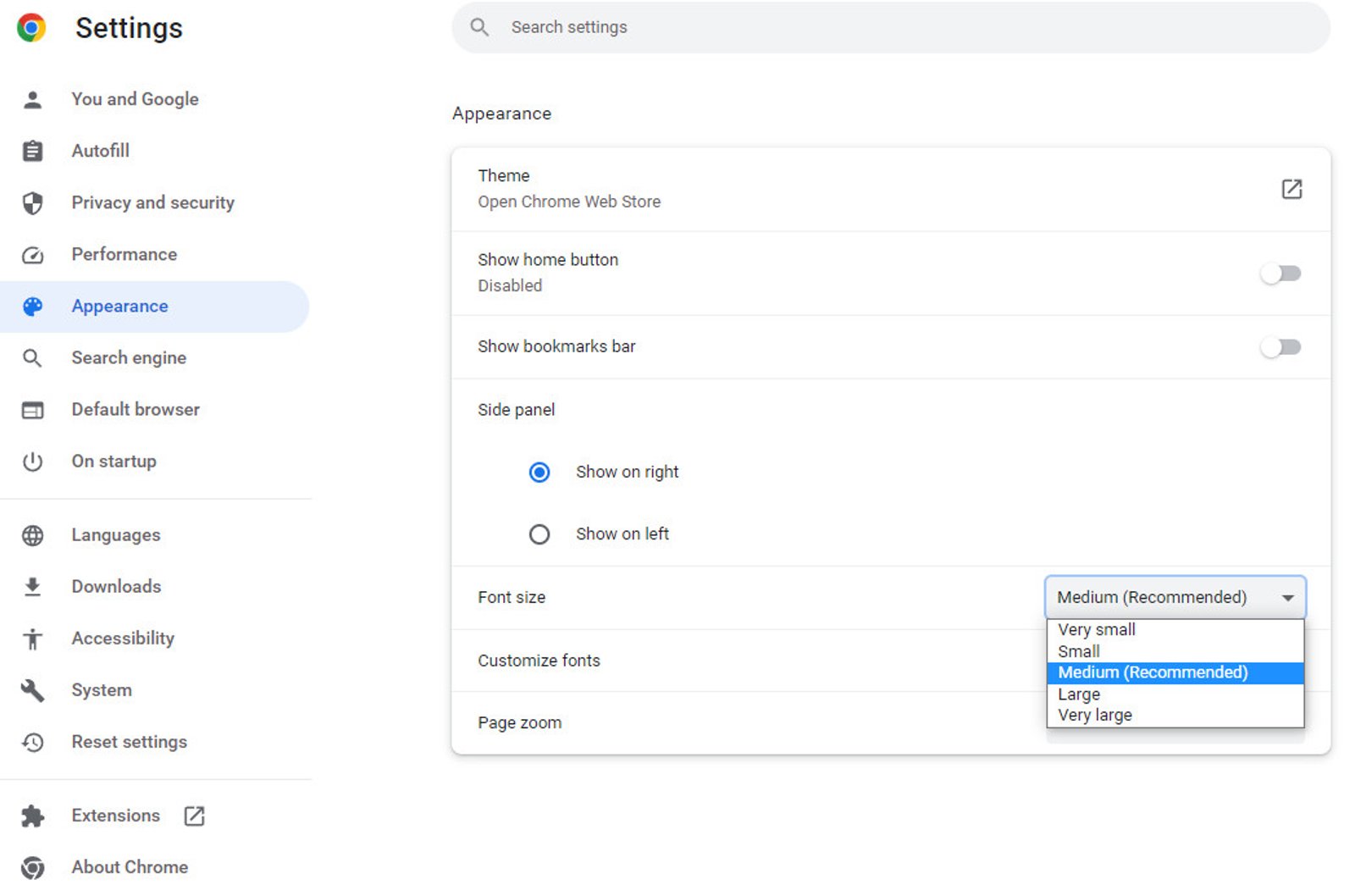Click the Reset settings history icon

[x=32, y=742]
